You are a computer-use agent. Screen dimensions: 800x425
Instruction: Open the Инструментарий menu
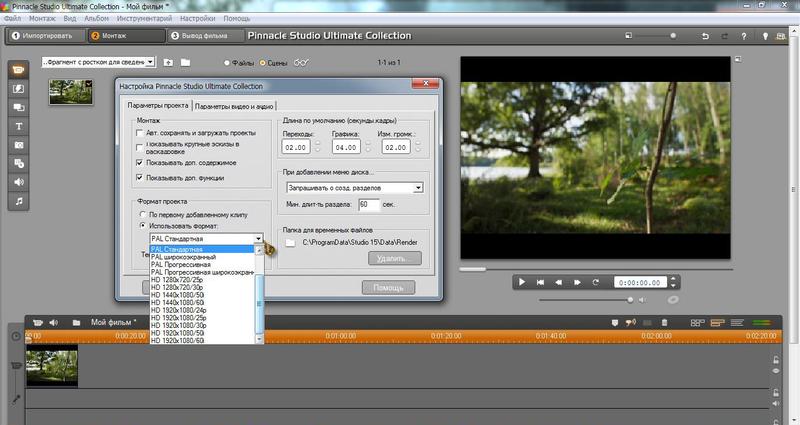pyautogui.click(x=144, y=18)
